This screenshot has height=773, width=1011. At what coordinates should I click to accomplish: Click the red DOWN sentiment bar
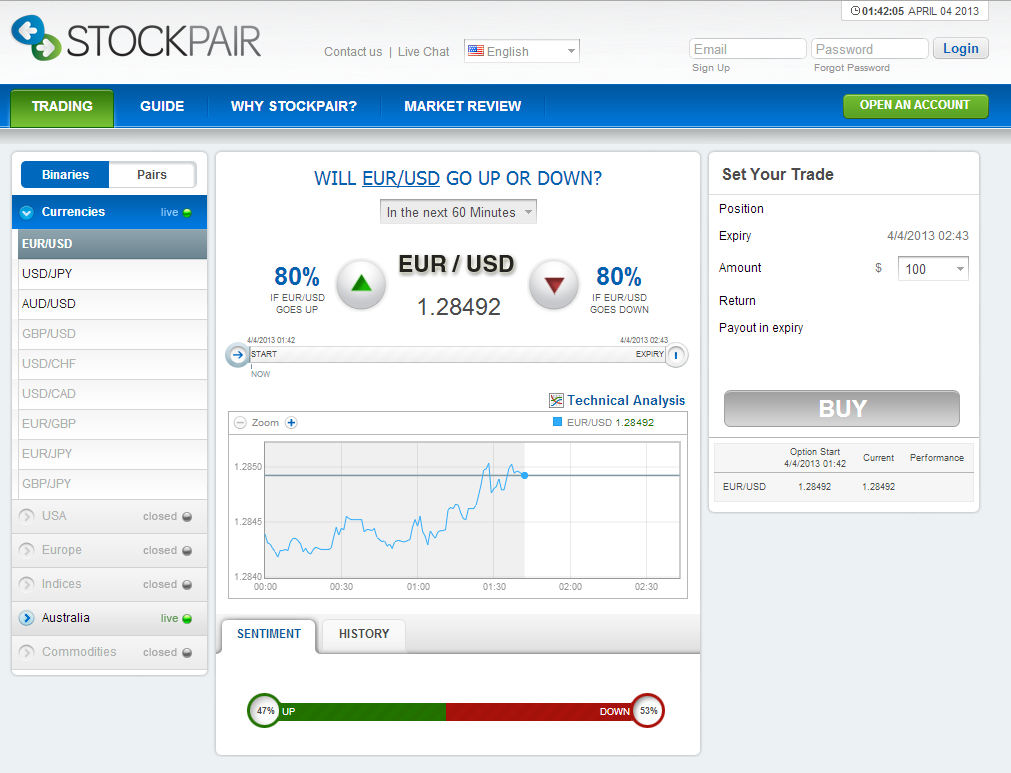coord(538,711)
